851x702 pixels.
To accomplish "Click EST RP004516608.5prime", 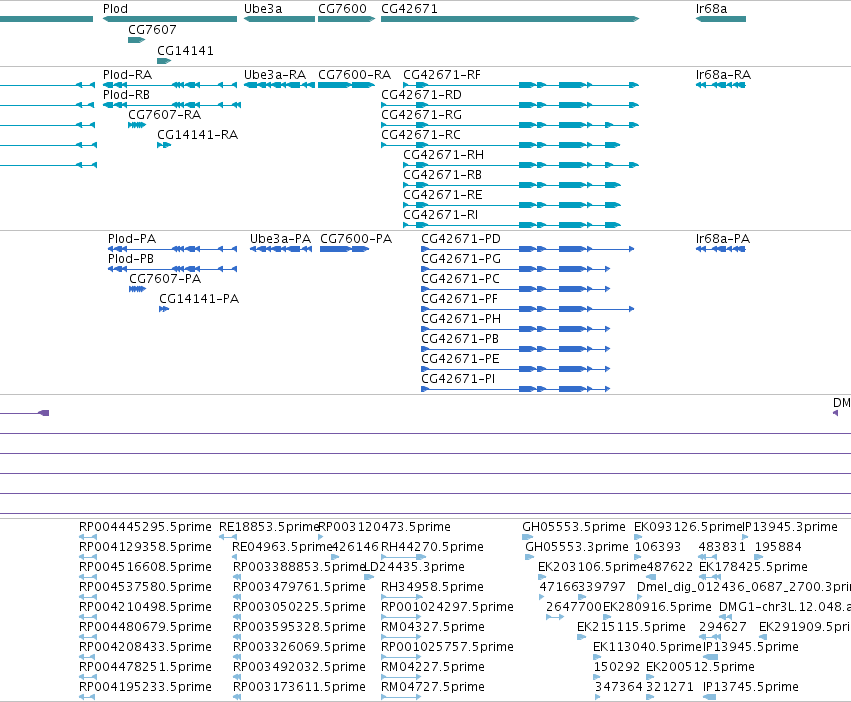I will tap(145, 566).
